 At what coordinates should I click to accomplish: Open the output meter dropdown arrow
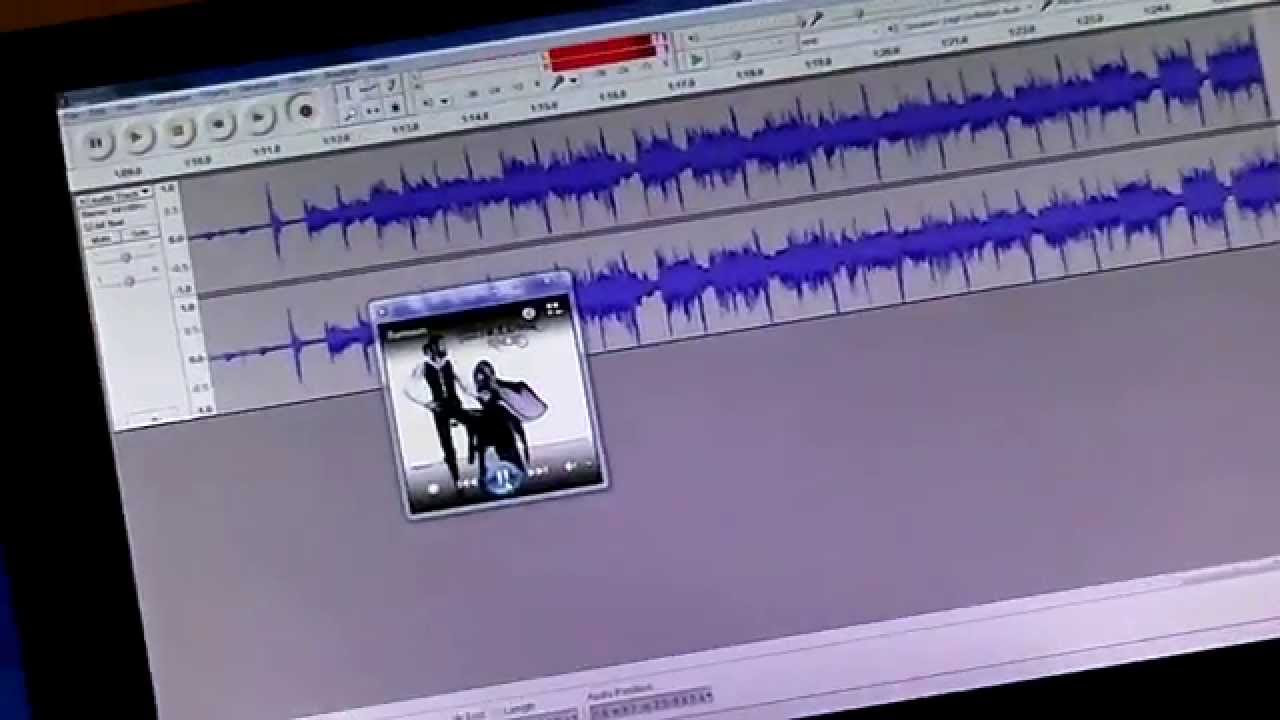point(444,100)
